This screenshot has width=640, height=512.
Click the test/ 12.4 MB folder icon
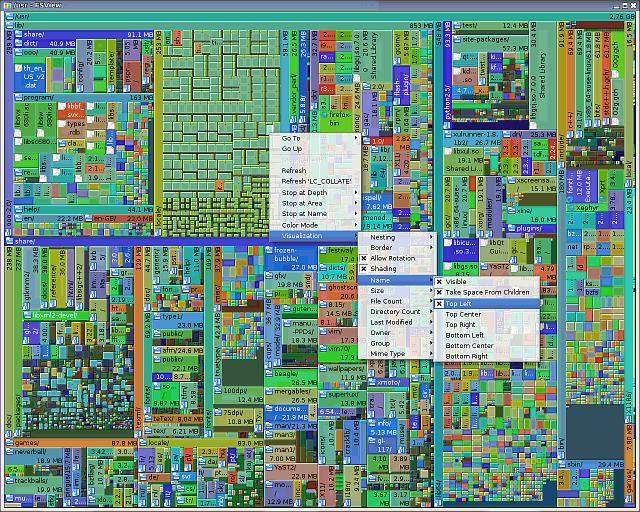[x=457, y=26]
